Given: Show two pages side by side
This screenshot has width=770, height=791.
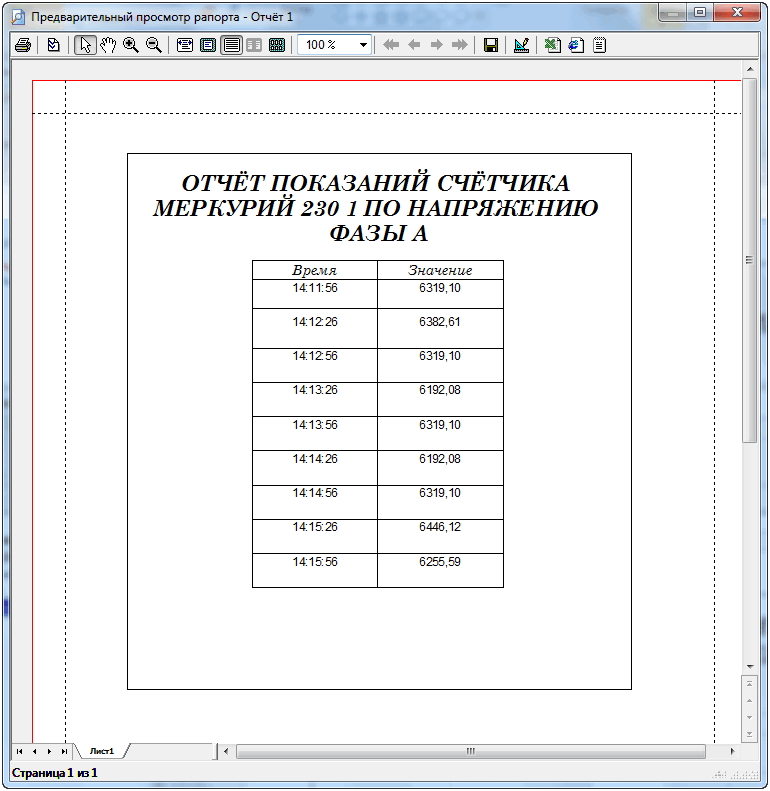Looking at the screenshot, I should [x=254, y=45].
